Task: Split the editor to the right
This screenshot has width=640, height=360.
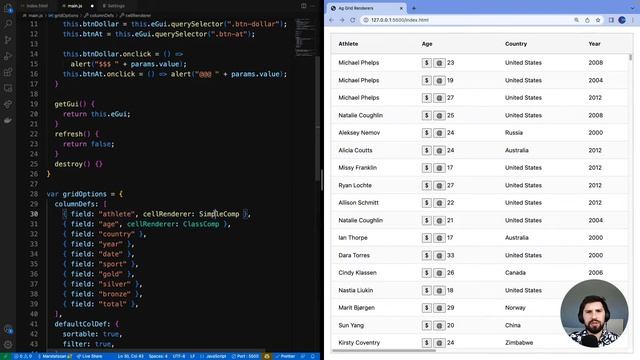Action: tap(304, 6)
